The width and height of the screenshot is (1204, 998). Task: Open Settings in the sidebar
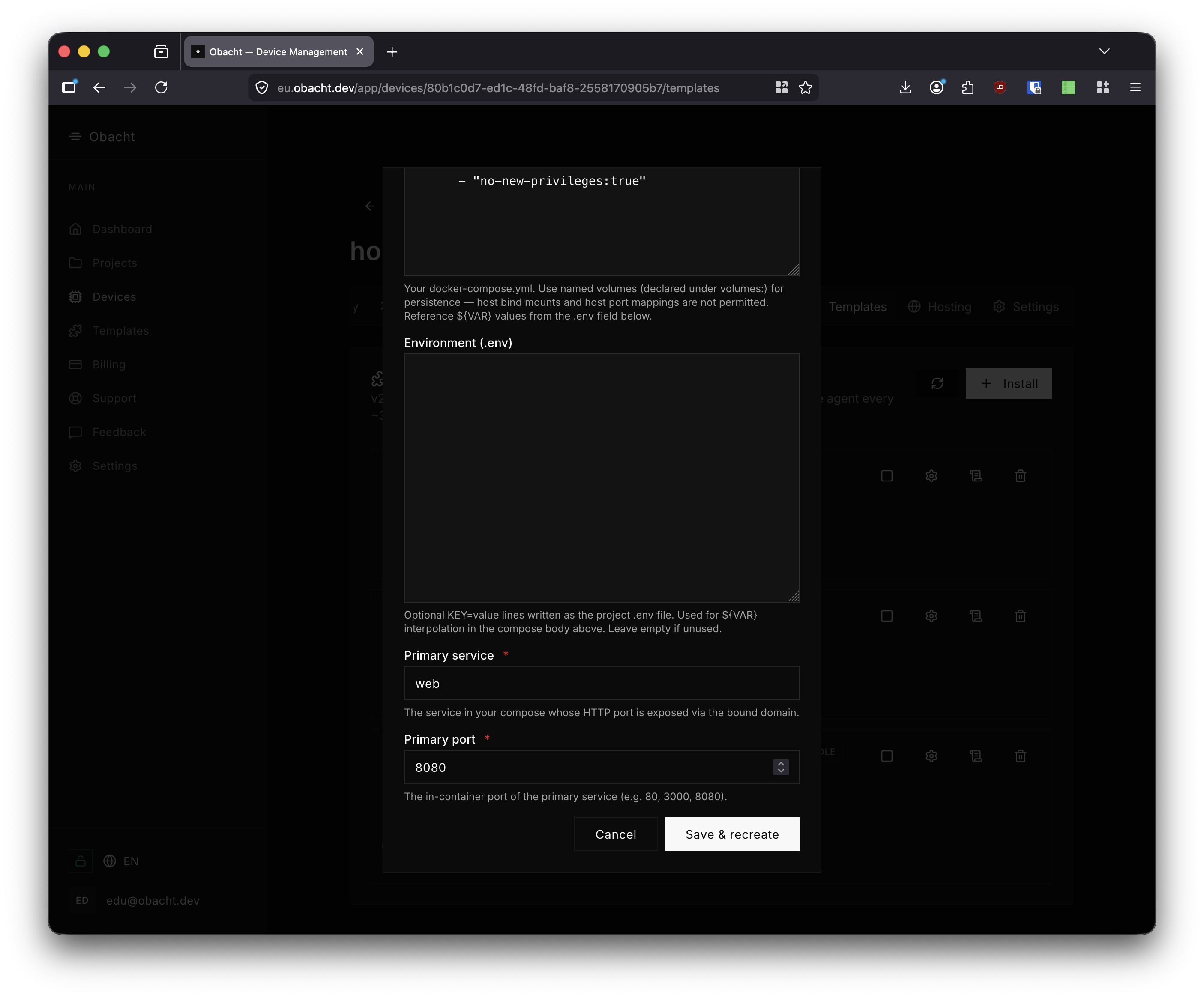(103, 466)
